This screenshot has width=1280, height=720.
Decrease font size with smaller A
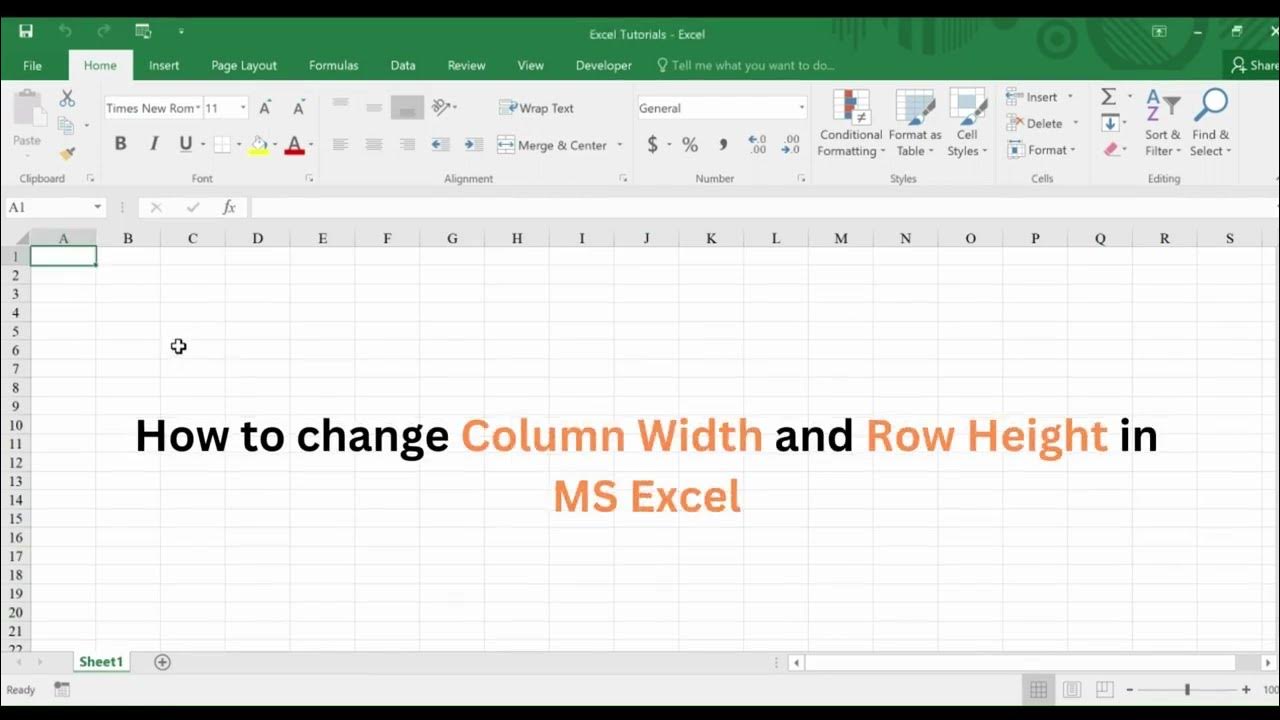pyautogui.click(x=298, y=108)
